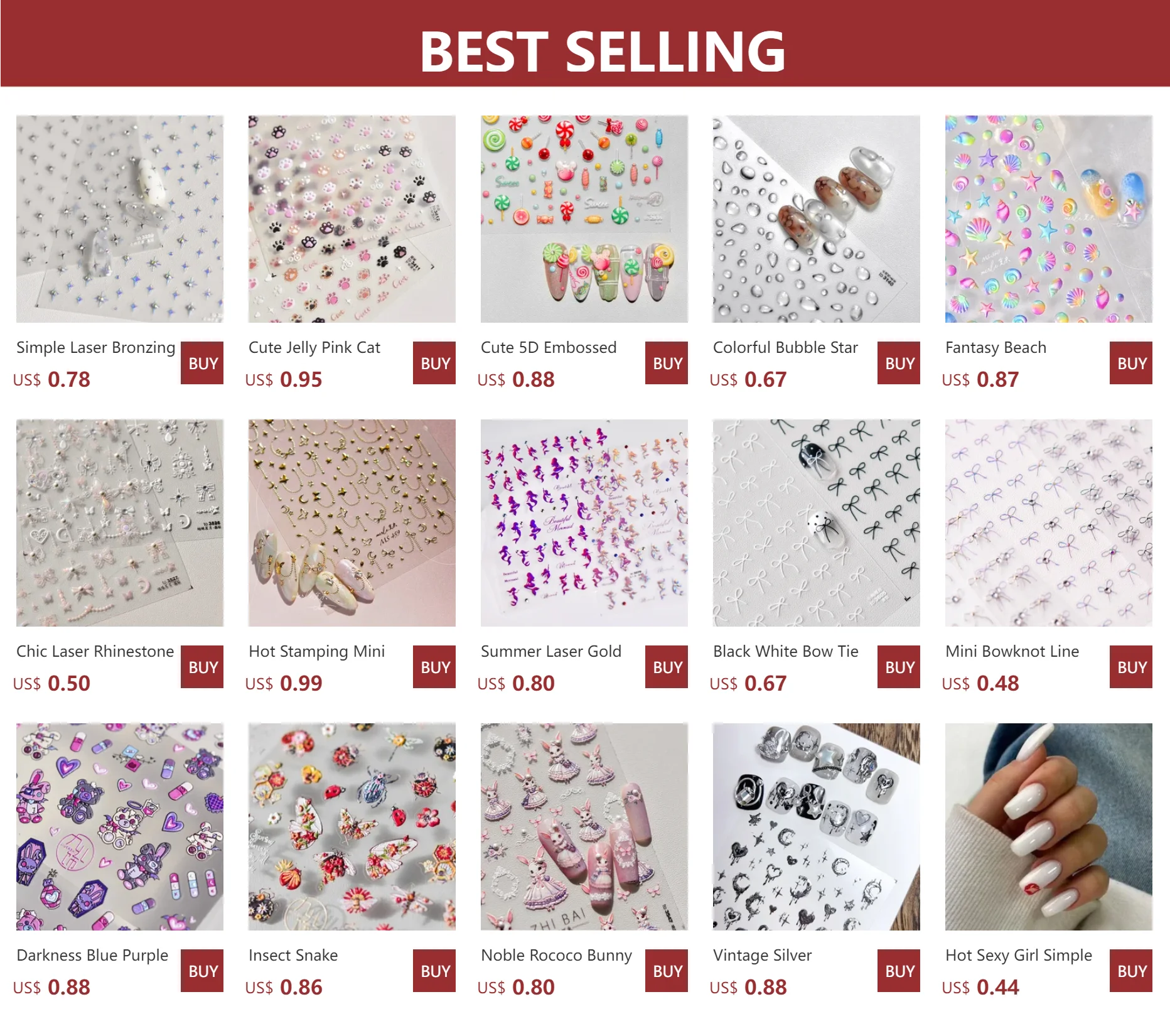Buy the Fantasy Beach sticker
This screenshot has height=1036, width=1170.
coord(1130,363)
